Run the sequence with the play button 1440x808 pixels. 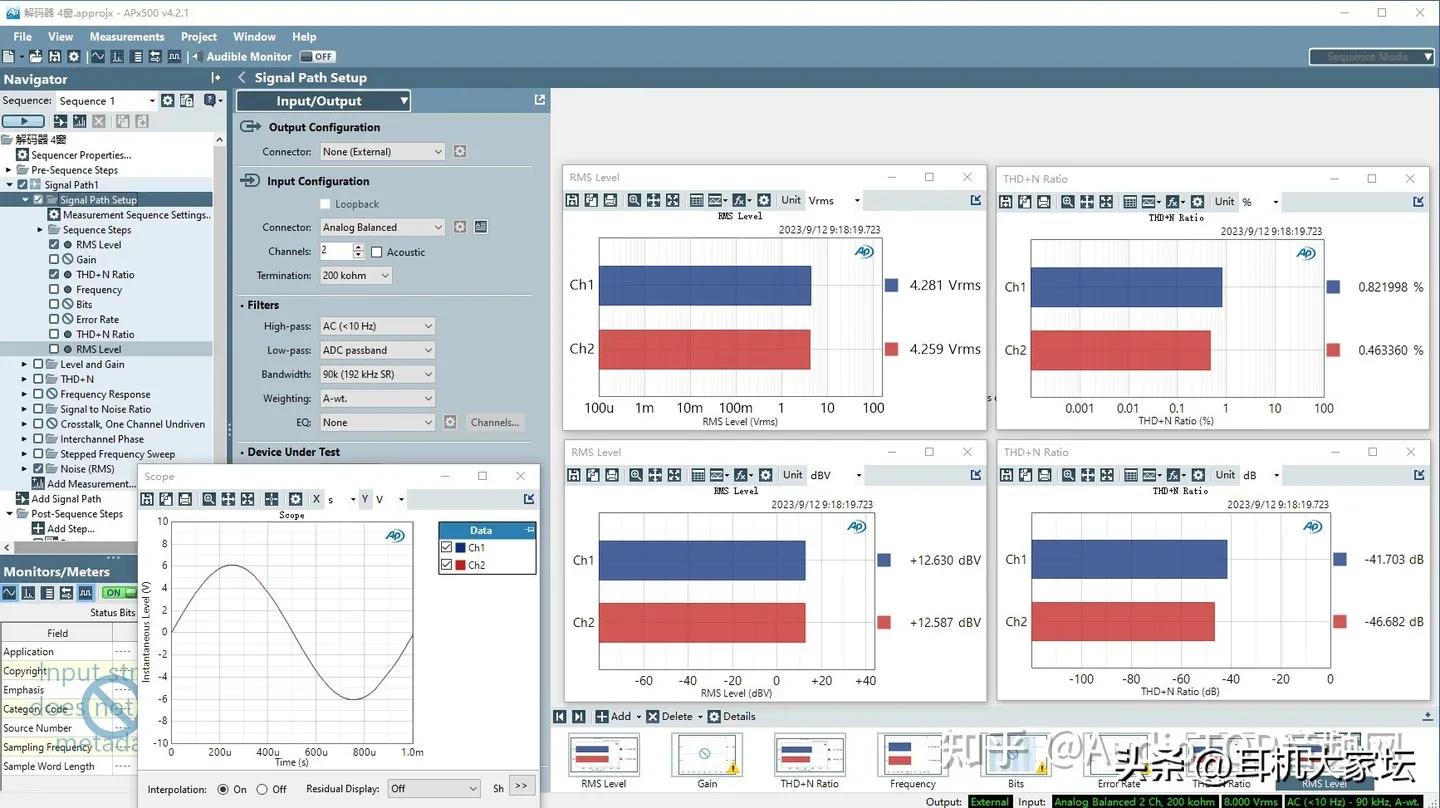coord(24,121)
